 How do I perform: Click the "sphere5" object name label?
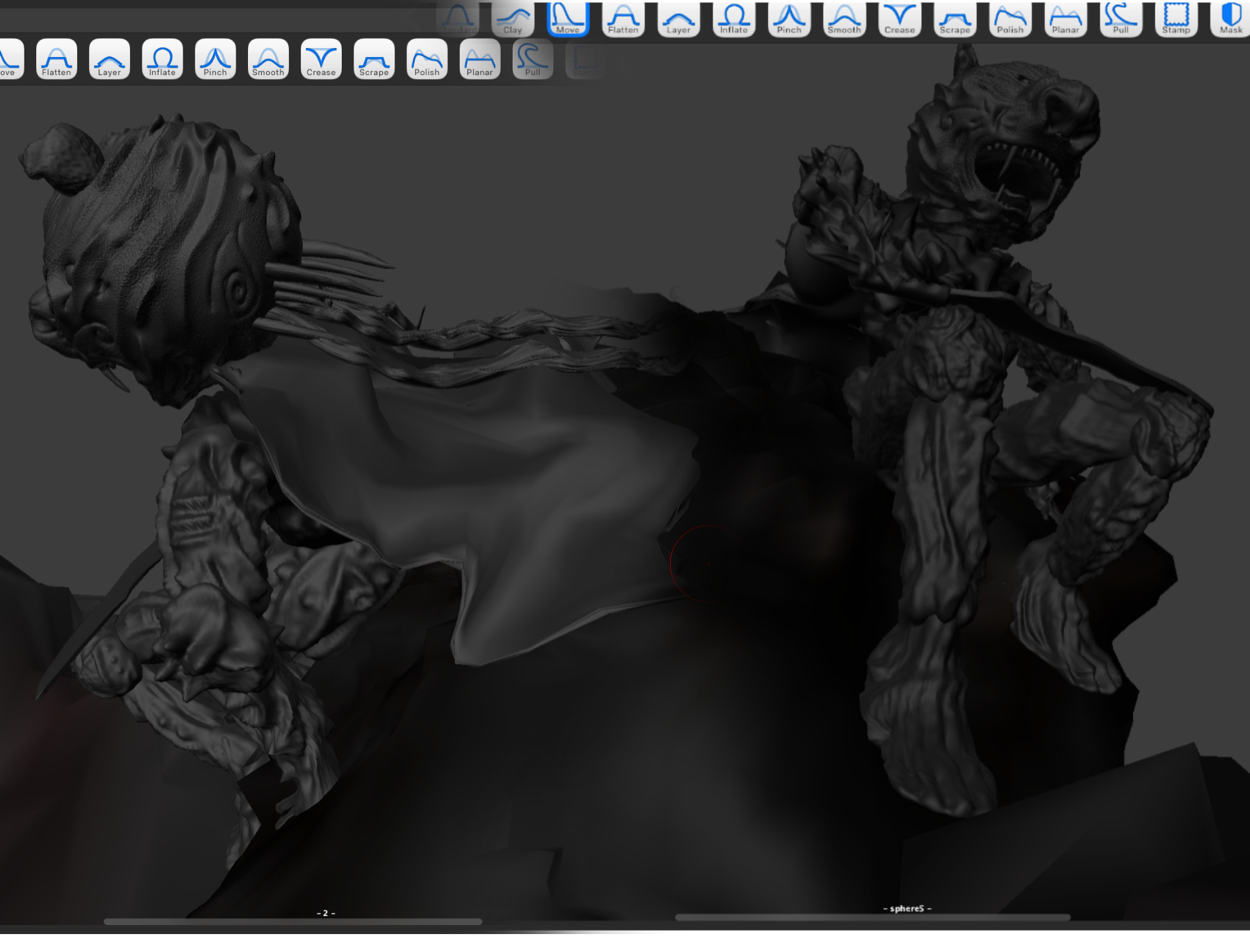coord(907,908)
